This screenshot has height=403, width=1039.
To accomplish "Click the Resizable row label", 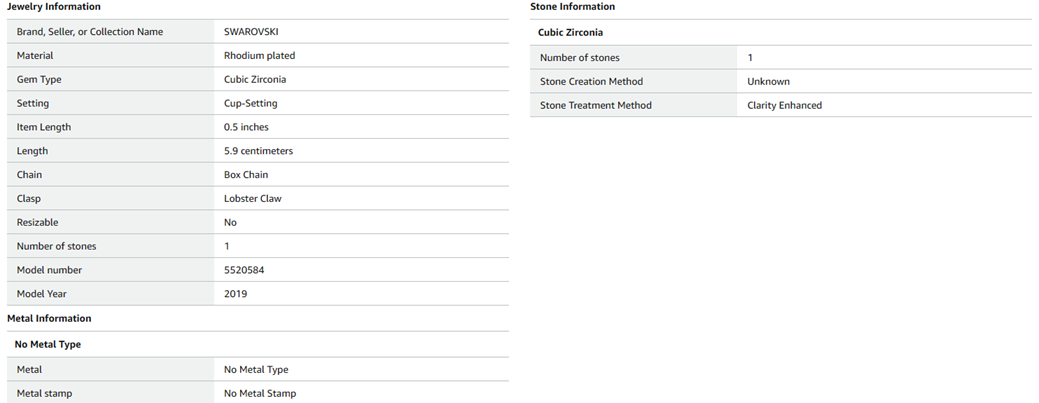I will (x=39, y=223).
